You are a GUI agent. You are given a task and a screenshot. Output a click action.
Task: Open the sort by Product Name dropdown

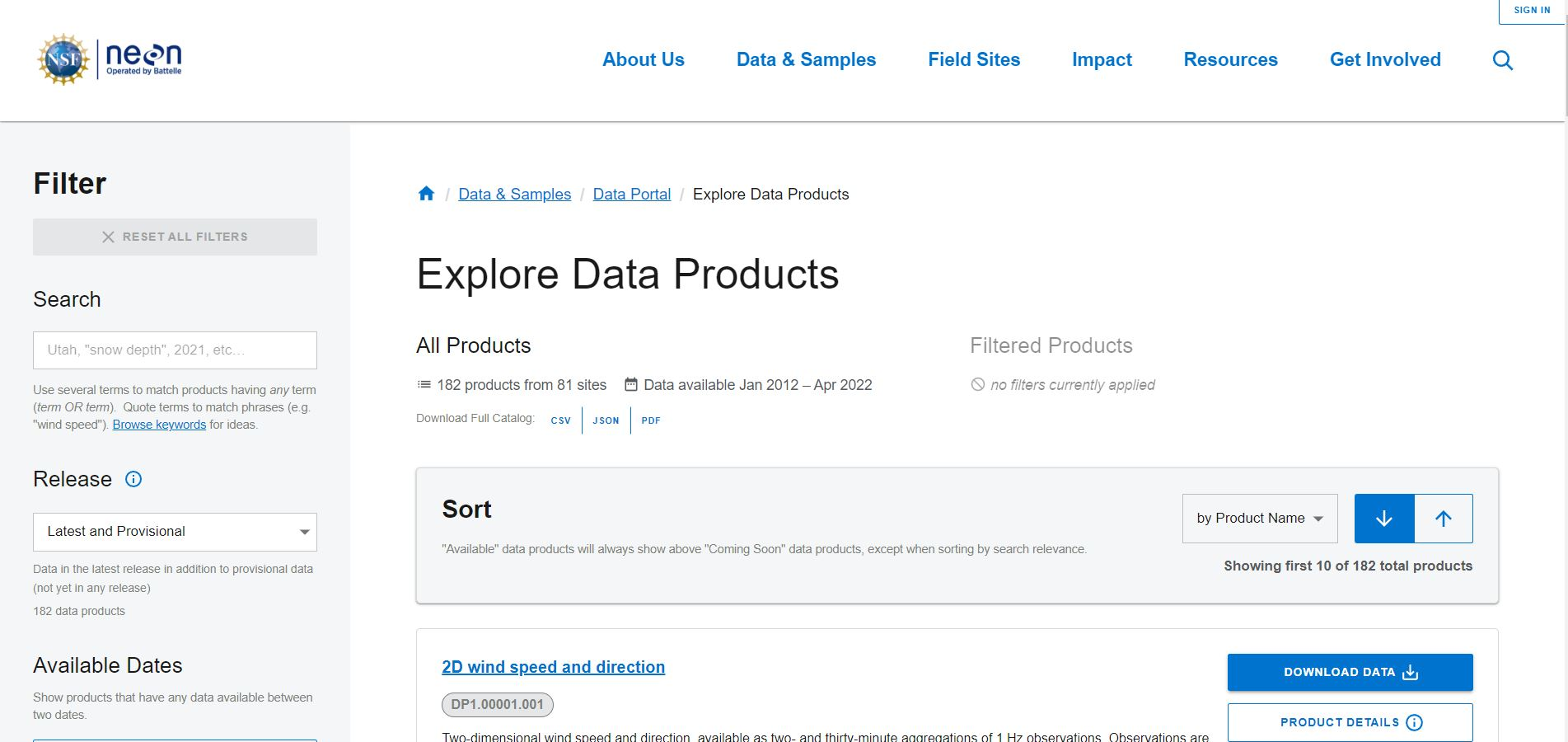(1259, 519)
